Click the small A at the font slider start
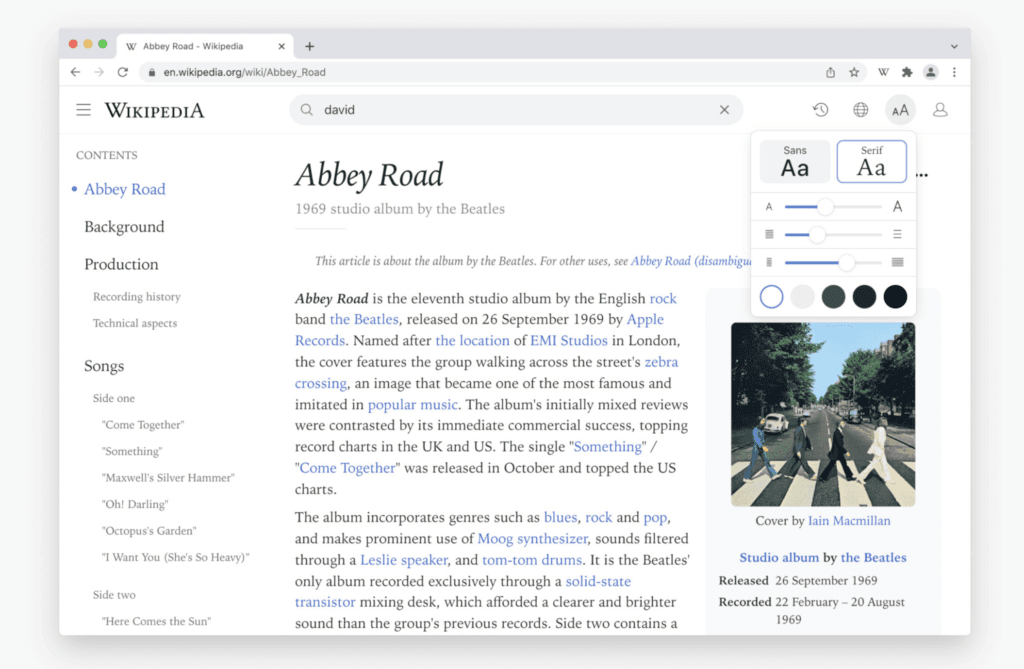This screenshot has height=669, width=1024. 769,207
